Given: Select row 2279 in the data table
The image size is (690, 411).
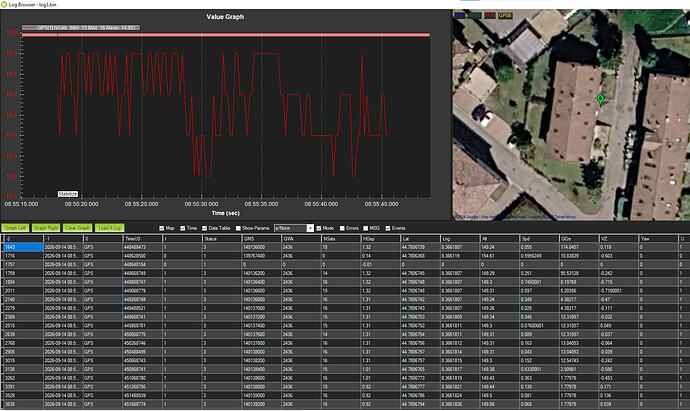Looking at the screenshot, I should click(x=345, y=308).
